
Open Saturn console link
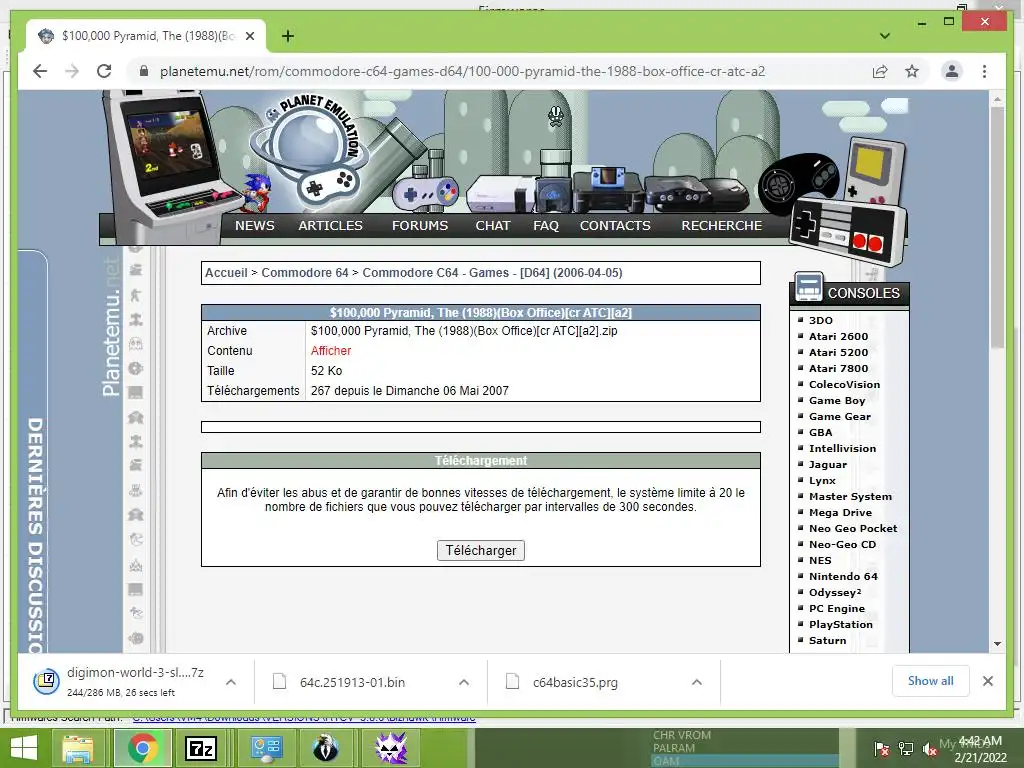click(x=827, y=641)
